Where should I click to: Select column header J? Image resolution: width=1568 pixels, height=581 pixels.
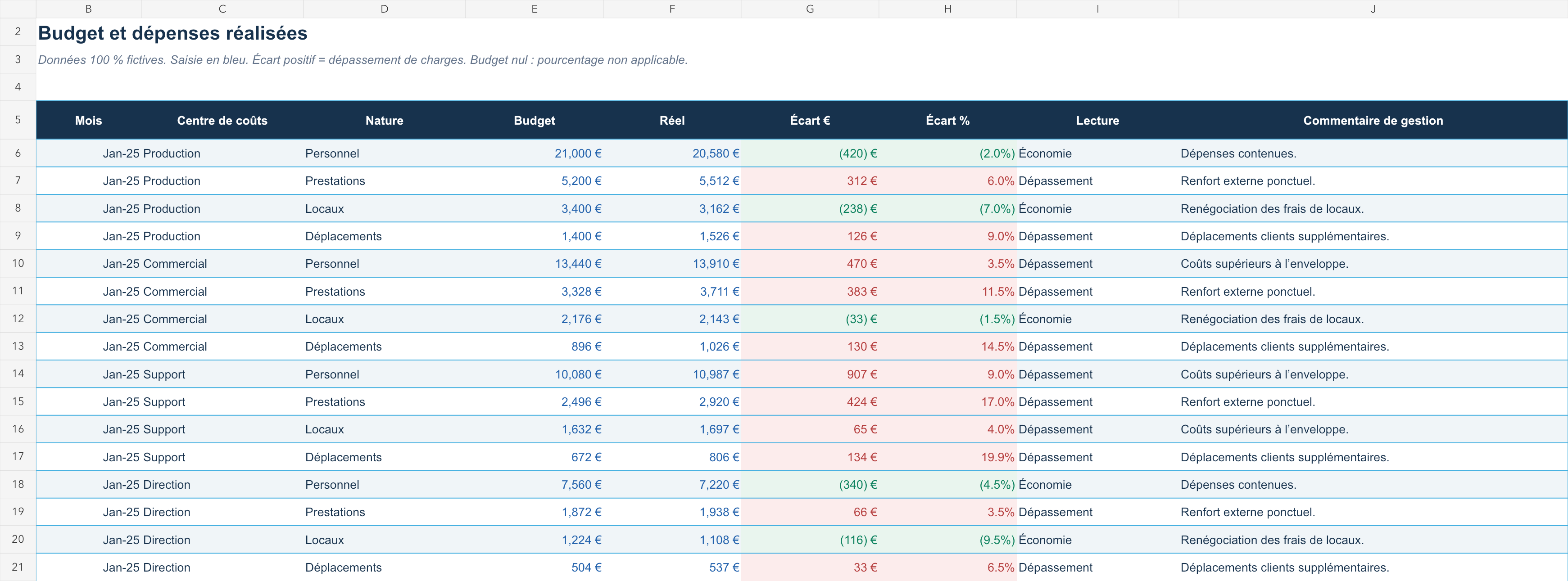tap(1373, 9)
